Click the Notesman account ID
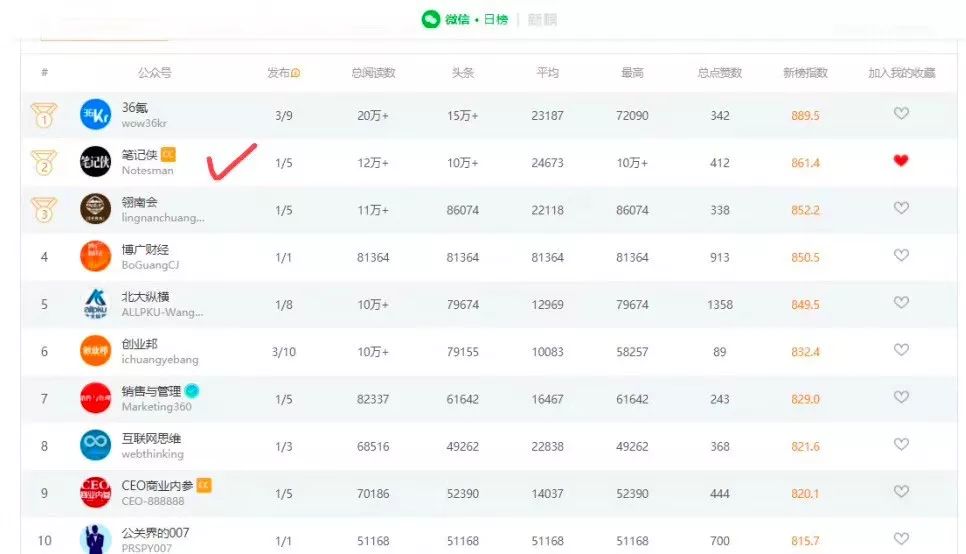Image resolution: width=966 pixels, height=554 pixels. pyautogui.click(x=147, y=171)
